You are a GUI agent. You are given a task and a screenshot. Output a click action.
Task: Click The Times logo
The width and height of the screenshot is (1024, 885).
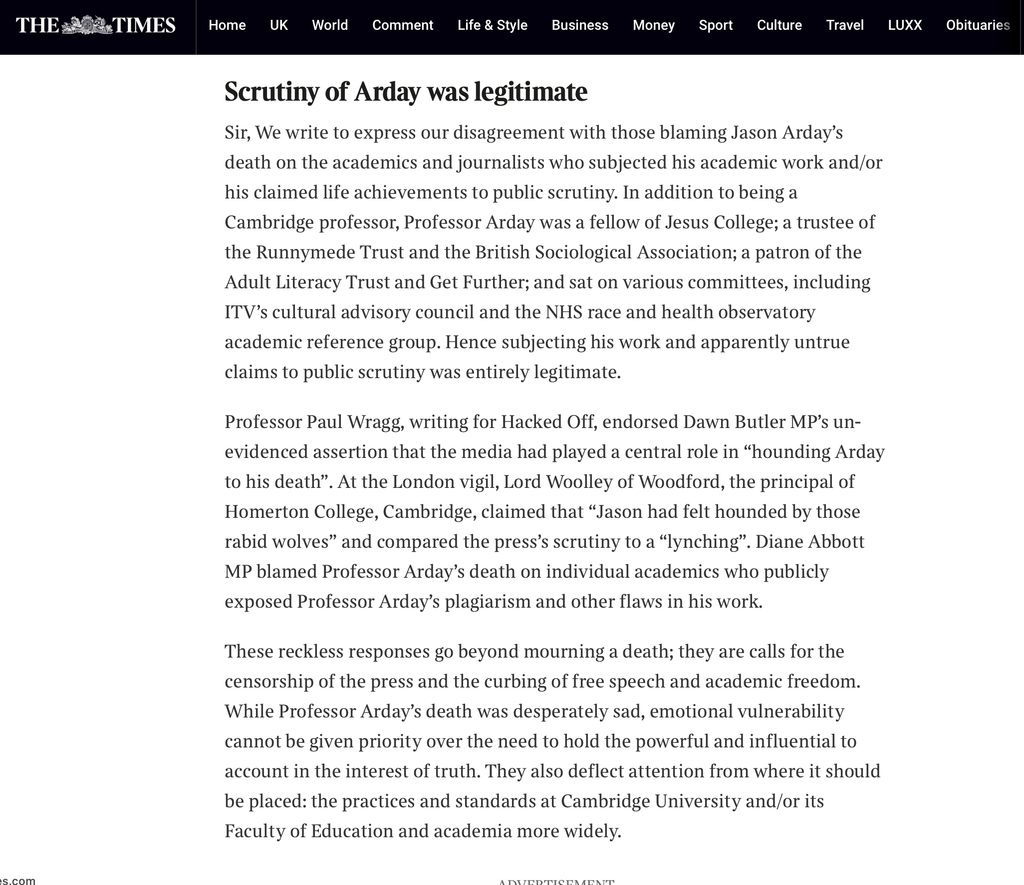(x=95, y=25)
